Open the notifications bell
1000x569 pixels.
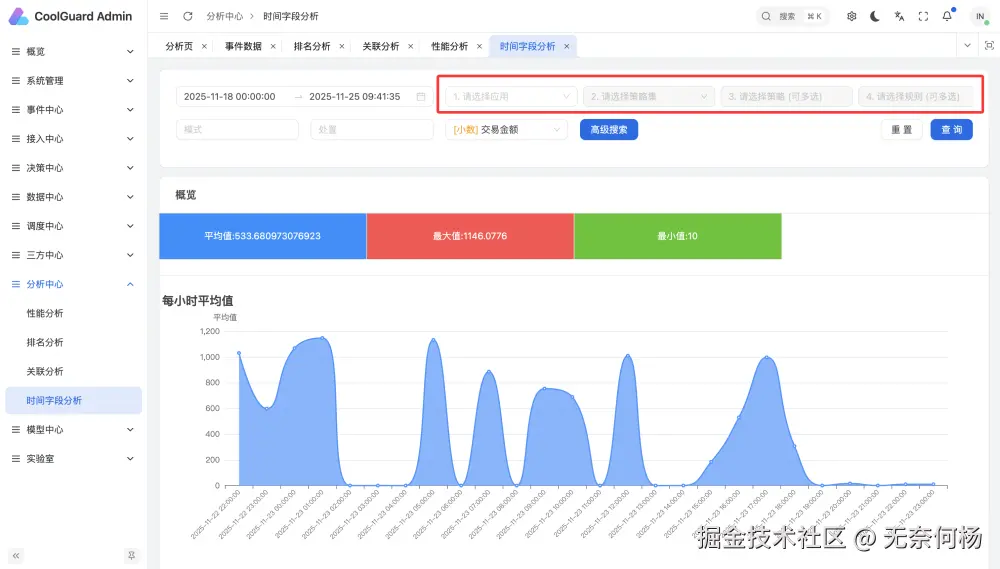point(947,16)
